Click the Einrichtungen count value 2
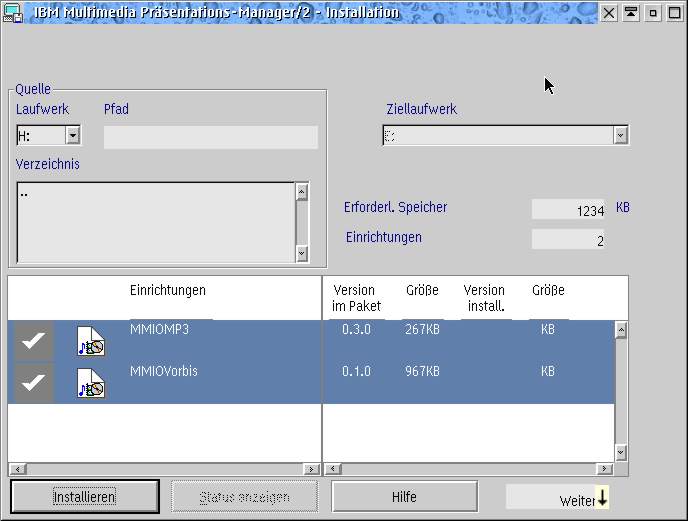The image size is (688, 521). coord(568,240)
